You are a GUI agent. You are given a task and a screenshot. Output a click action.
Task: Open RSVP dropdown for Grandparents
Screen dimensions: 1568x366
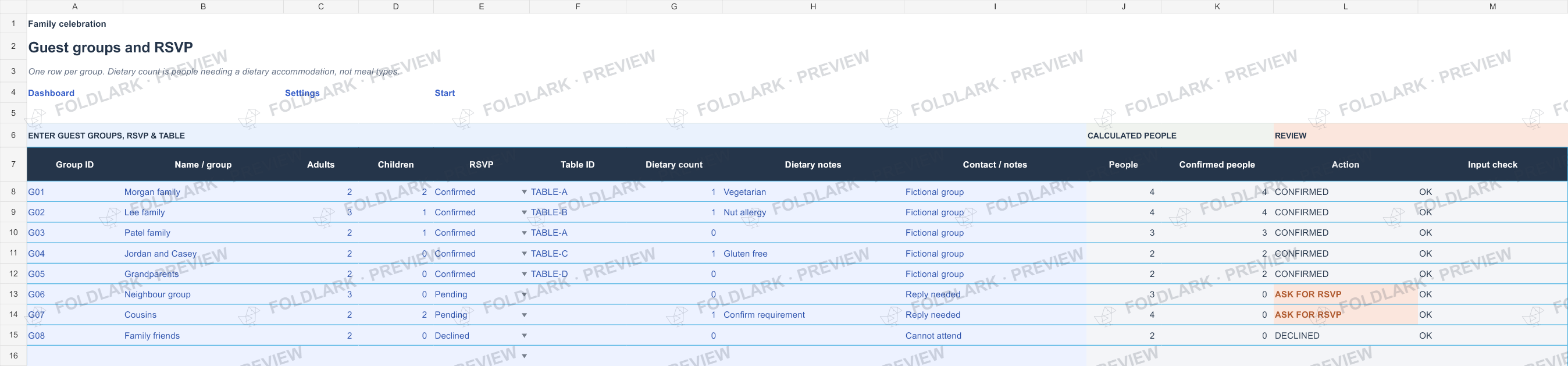(x=524, y=274)
